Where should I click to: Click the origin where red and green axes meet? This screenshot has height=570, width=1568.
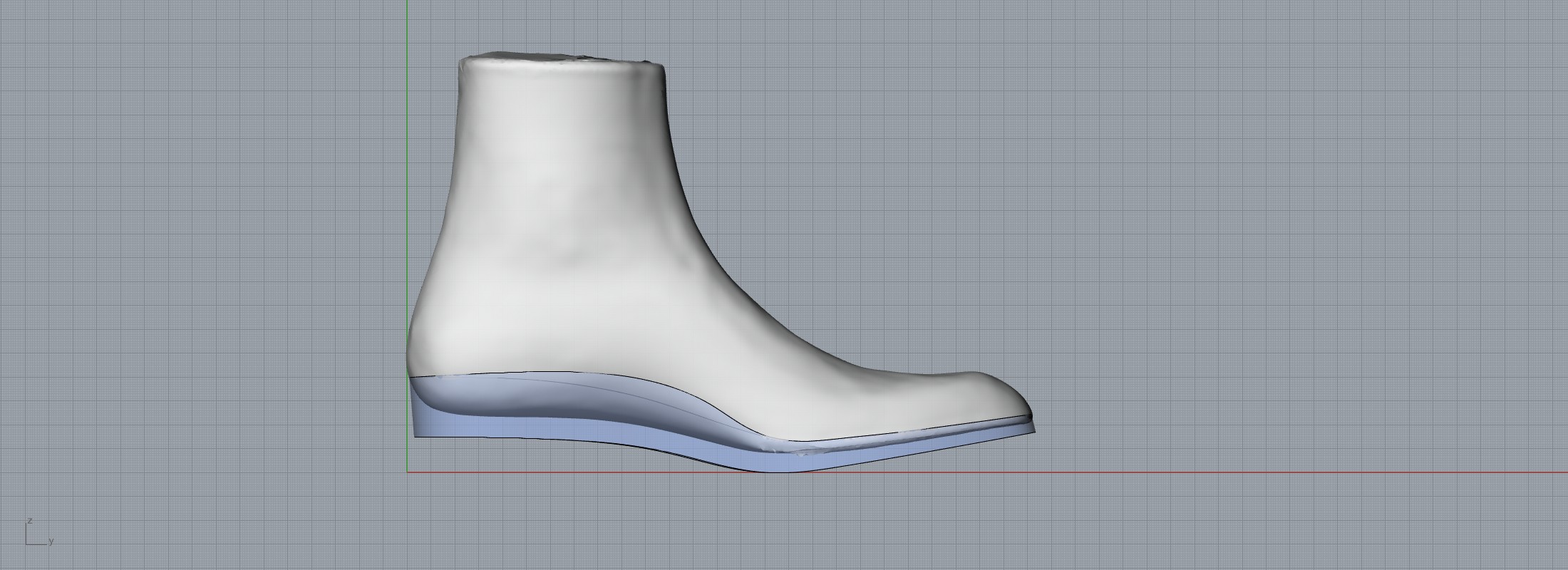pos(408,472)
